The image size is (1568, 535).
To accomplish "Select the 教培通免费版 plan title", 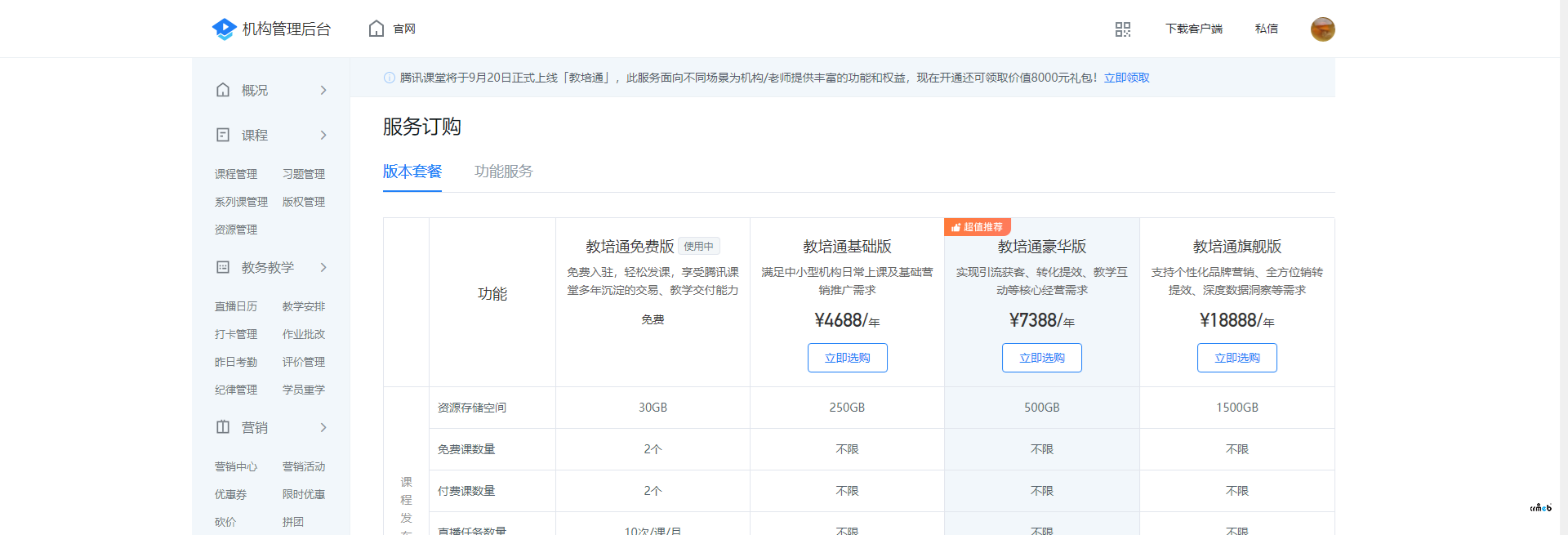I will 630,246.
